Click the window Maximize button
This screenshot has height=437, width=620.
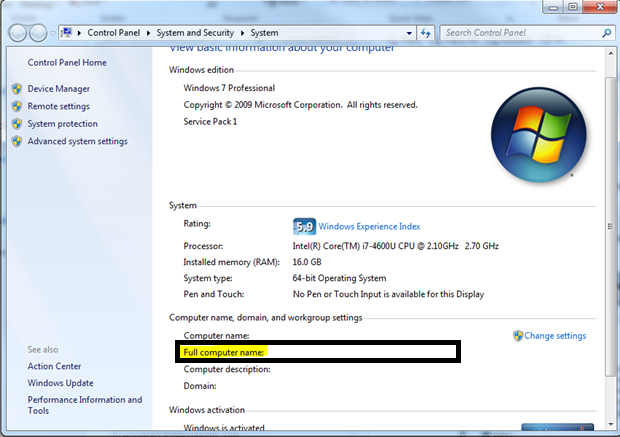coord(573,7)
